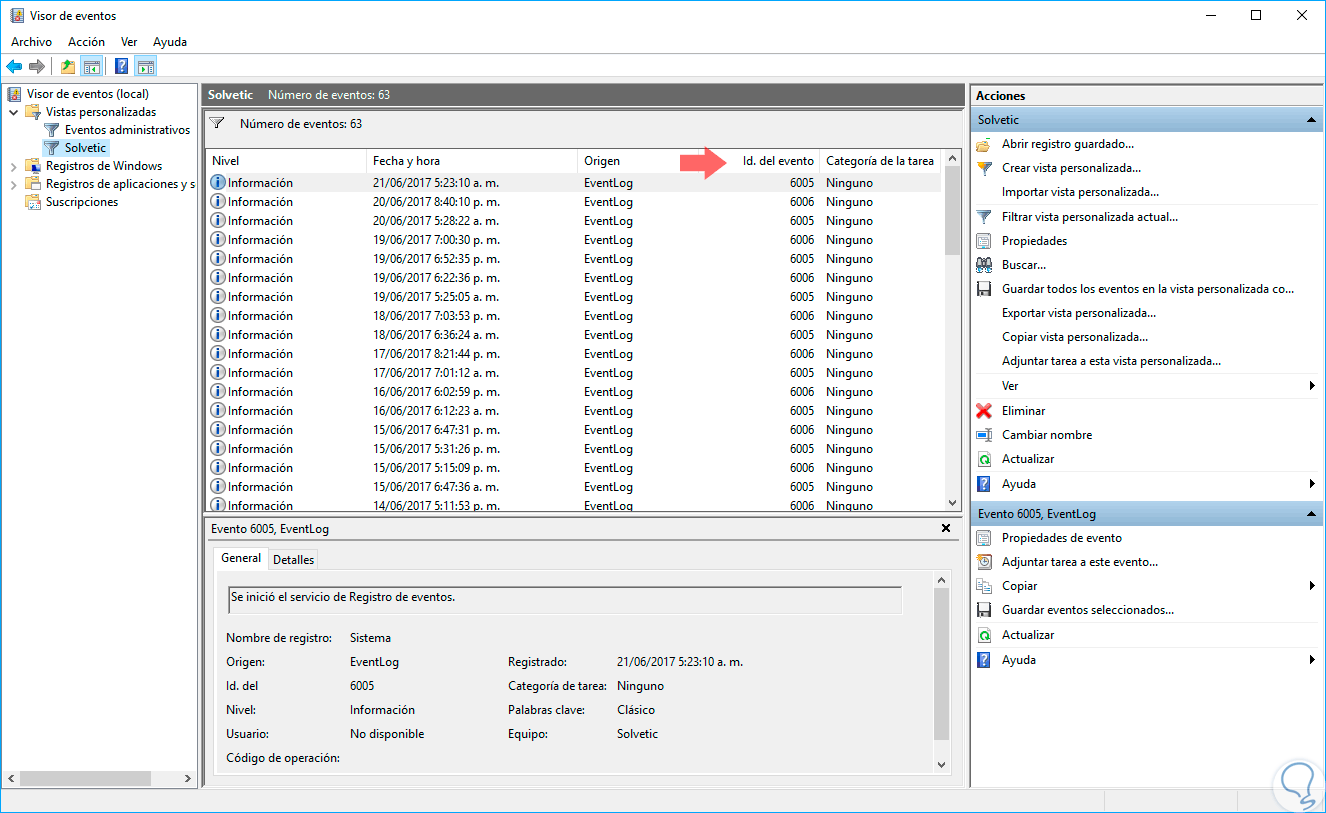Viewport: 1326px width, 813px height.
Task: Click the Guardar eventos seleccionados disk icon
Action: 984,610
